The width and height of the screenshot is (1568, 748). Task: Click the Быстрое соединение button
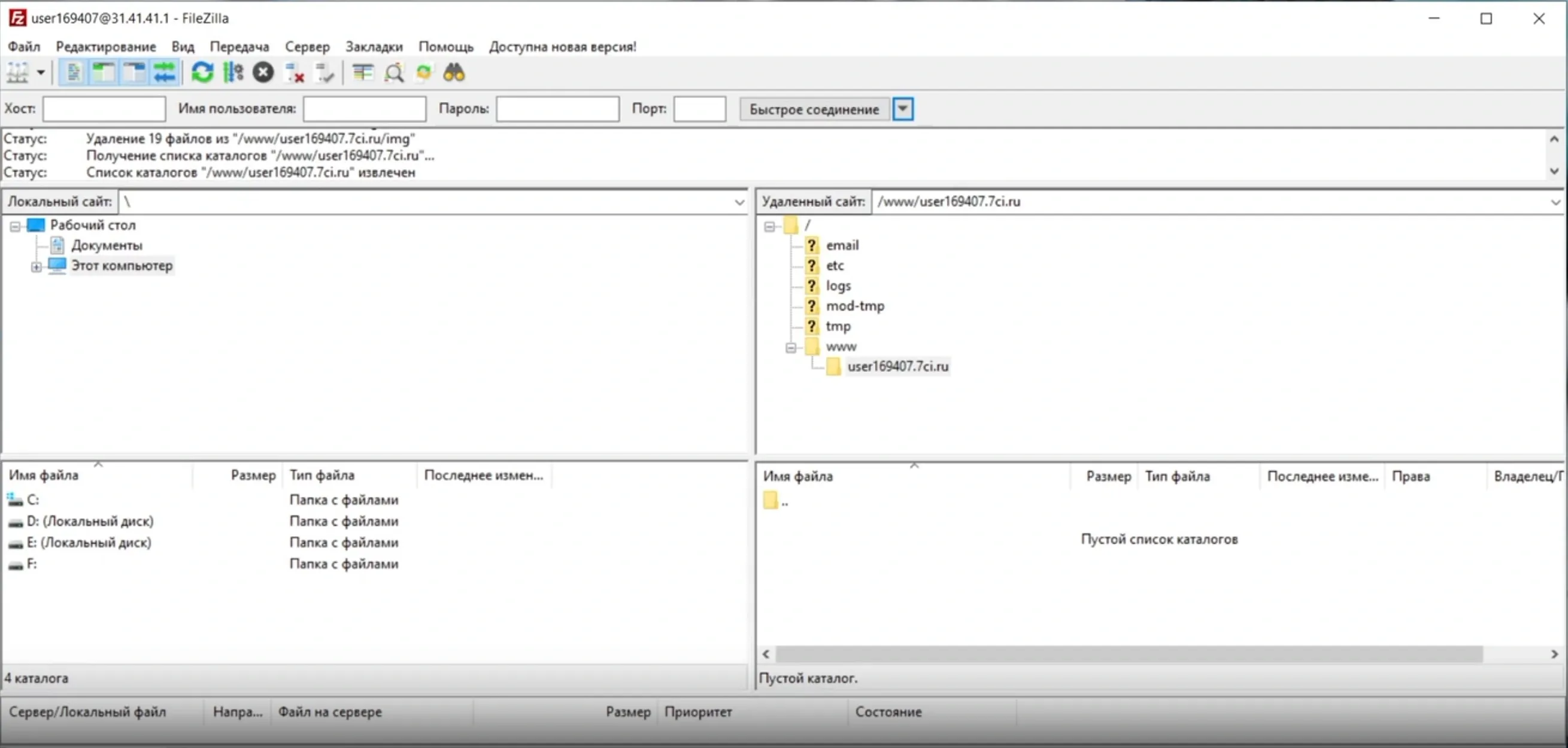[x=814, y=110]
